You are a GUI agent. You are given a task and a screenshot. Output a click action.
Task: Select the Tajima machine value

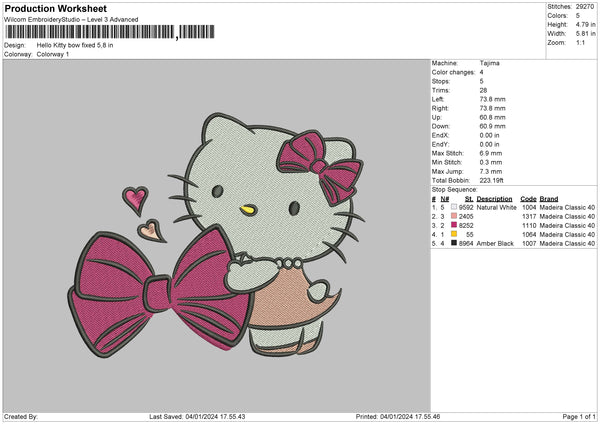point(489,64)
